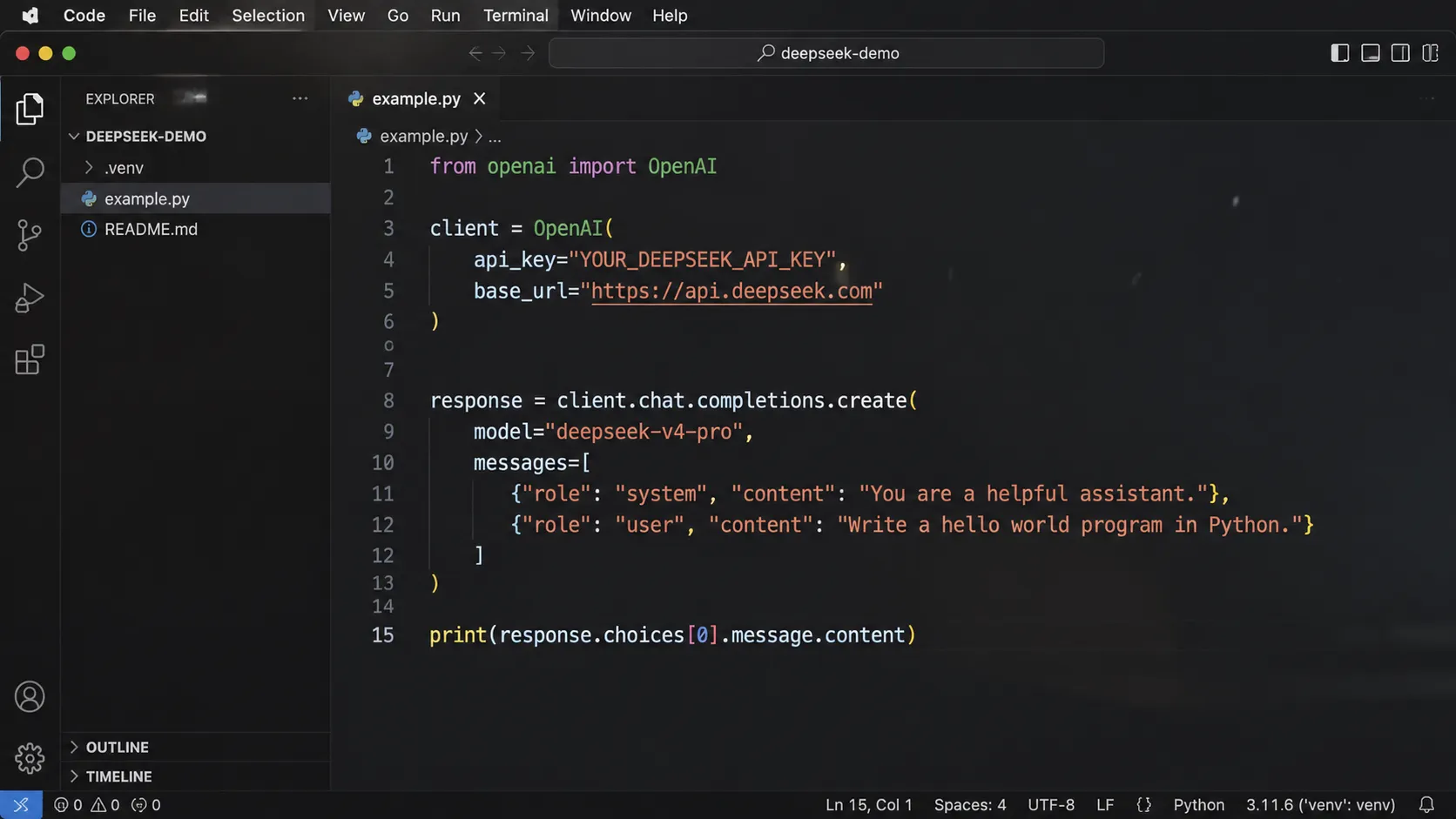The image size is (1456, 819).
Task: Click the EXPLORER panel title
Action: [120, 99]
